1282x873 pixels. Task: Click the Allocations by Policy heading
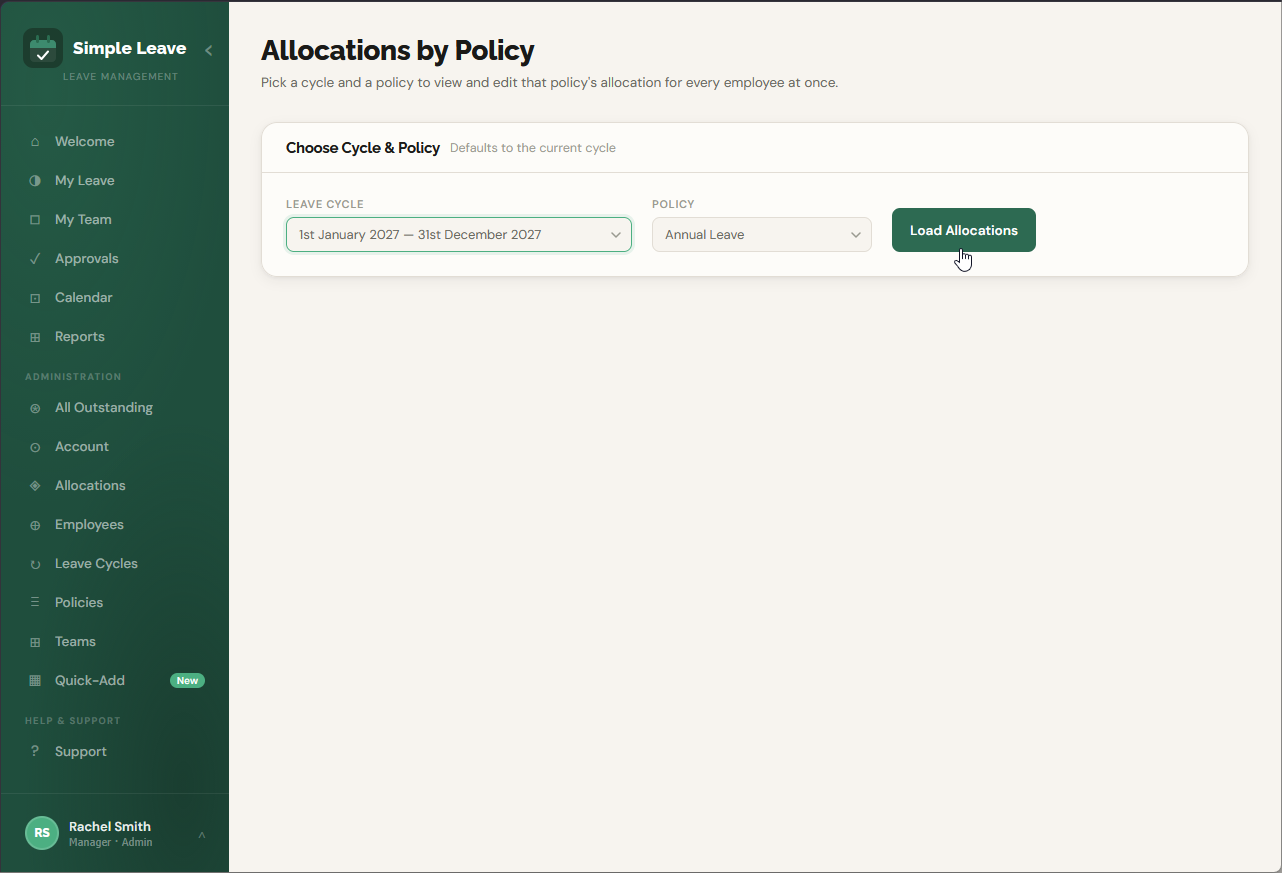398,50
